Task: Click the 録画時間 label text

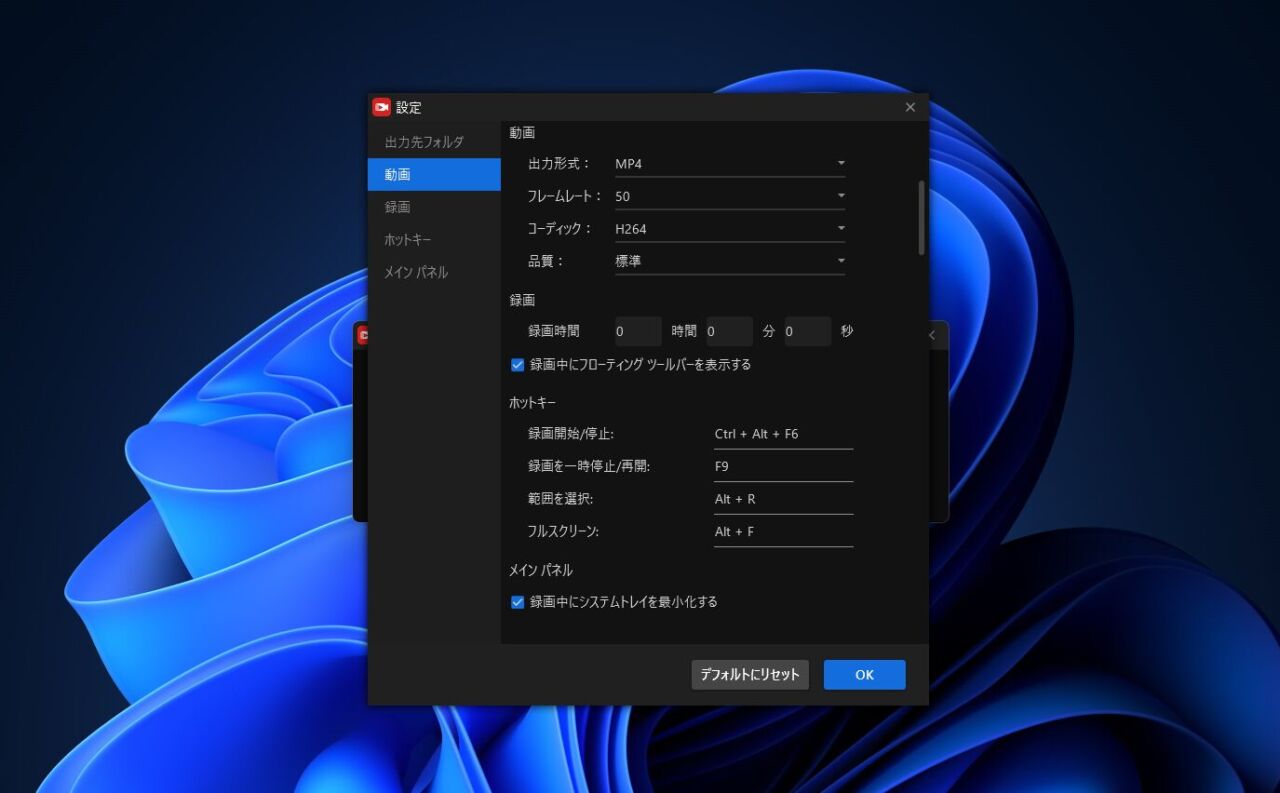Action: tap(554, 331)
